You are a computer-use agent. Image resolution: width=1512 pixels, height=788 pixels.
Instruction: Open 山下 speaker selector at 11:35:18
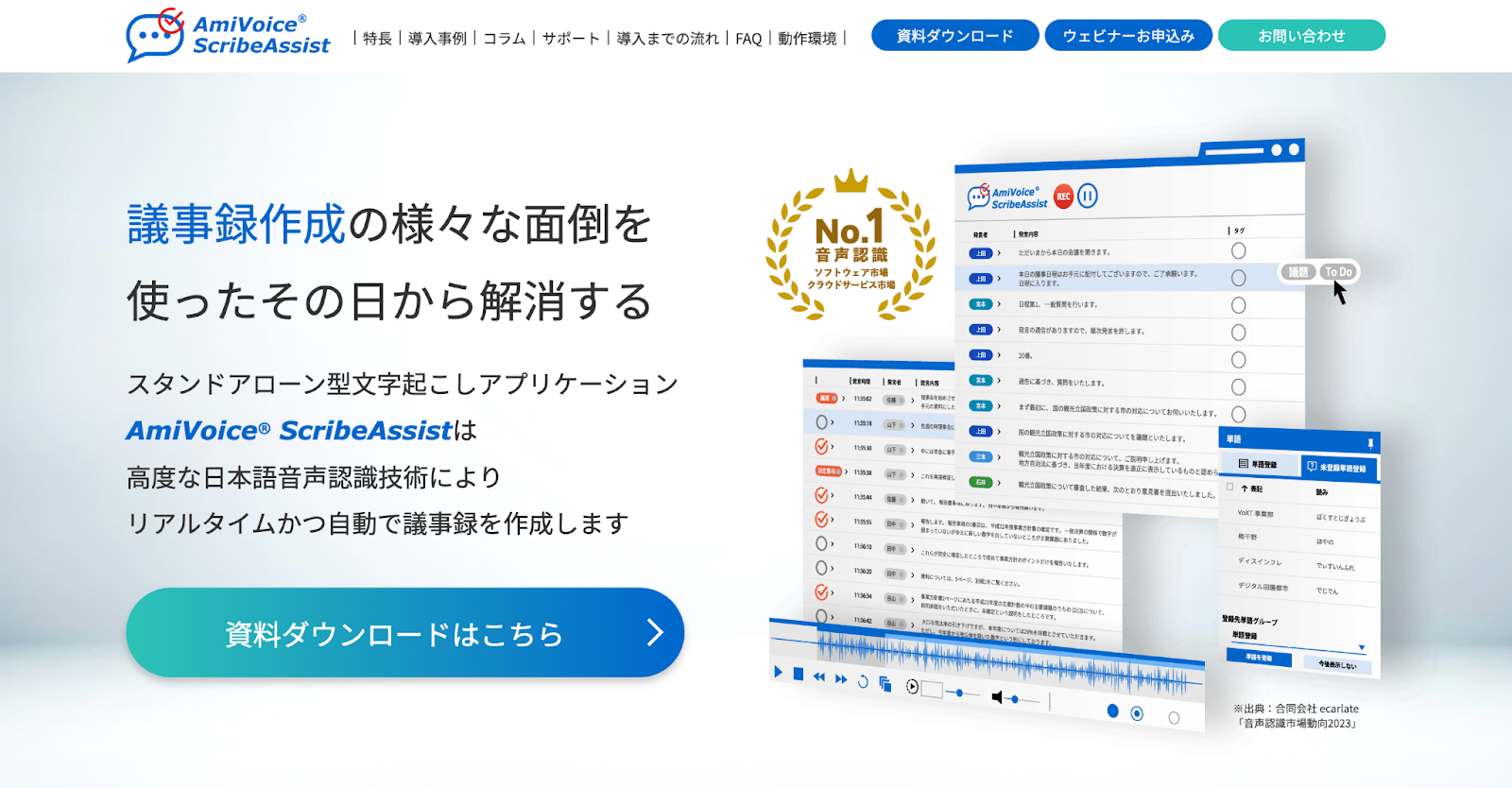pyautogui.click(x=892, y=424)
